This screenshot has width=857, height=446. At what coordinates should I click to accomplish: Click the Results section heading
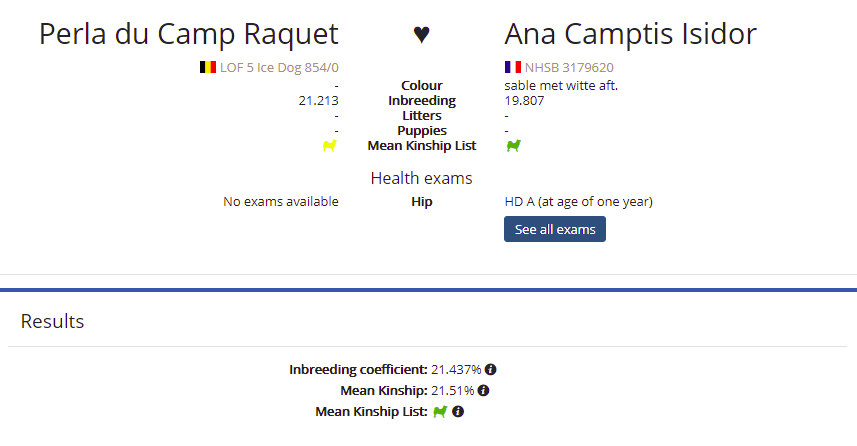tap(52, 321)
